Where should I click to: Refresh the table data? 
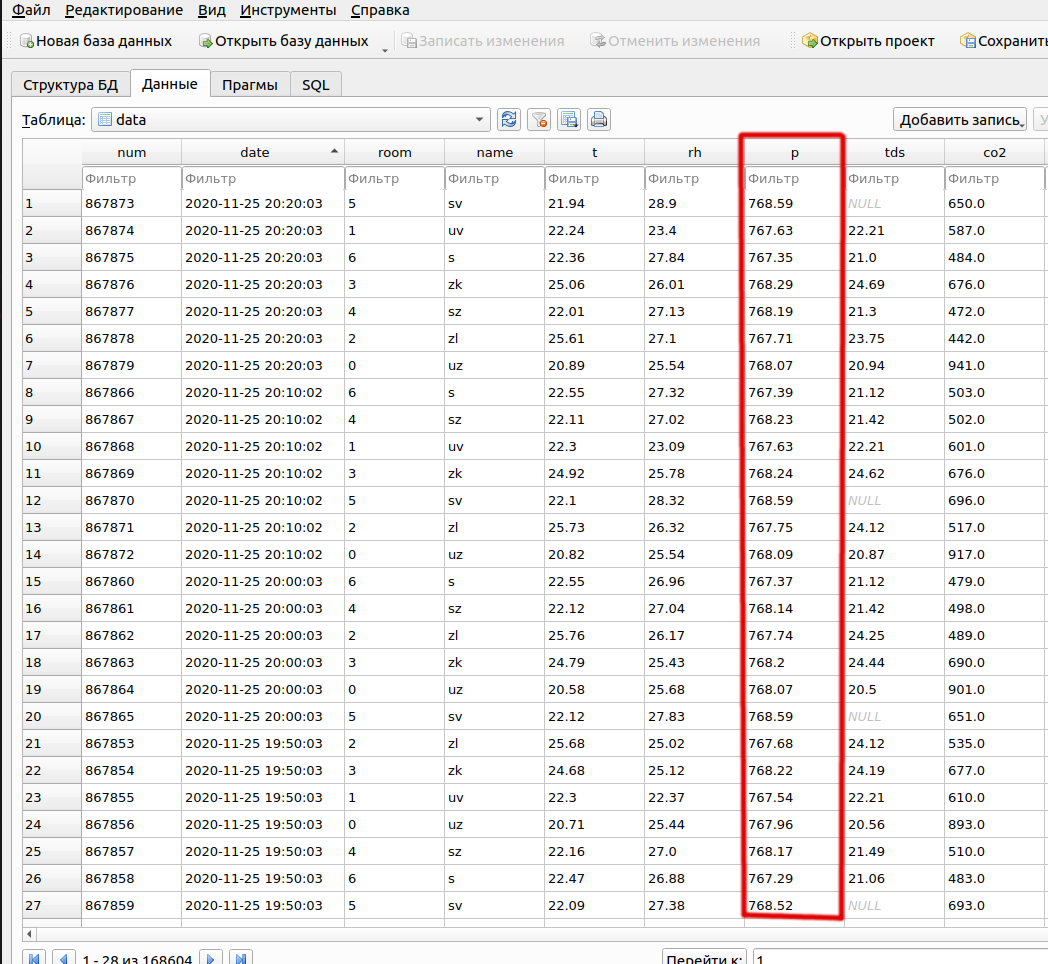point(510,120)
